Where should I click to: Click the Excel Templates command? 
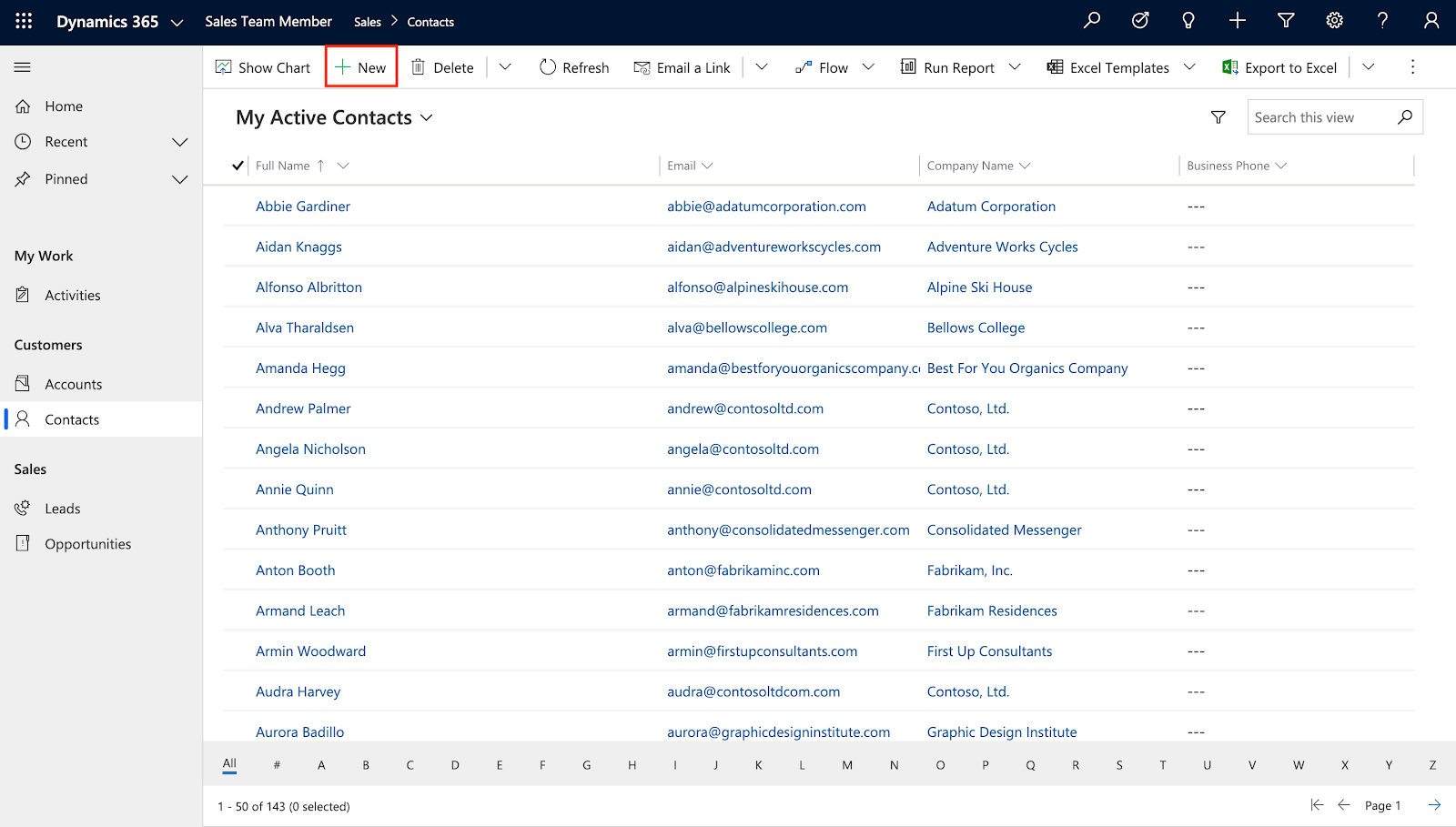coord(1108,67)
